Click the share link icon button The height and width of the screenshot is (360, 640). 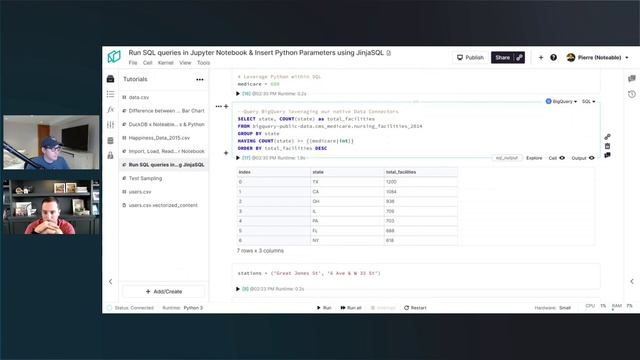[519, 58]
